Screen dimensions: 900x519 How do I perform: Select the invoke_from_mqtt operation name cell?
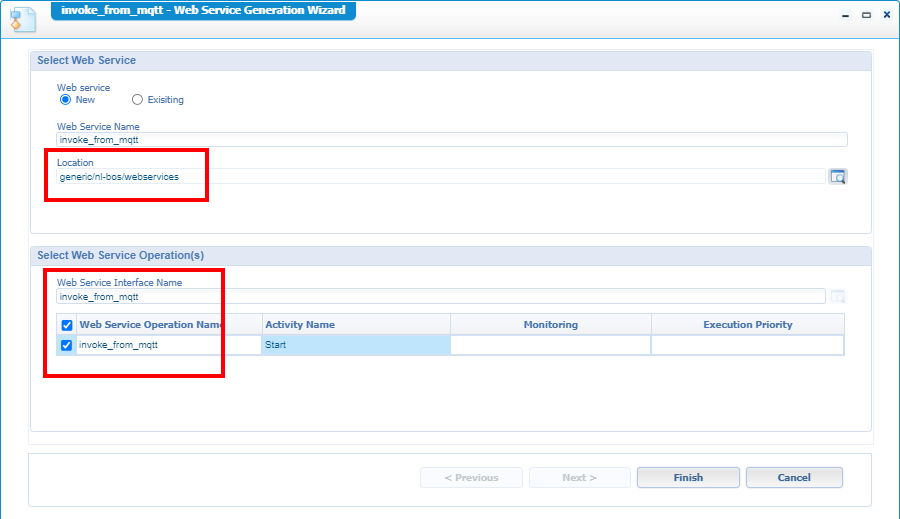point(169,345)
